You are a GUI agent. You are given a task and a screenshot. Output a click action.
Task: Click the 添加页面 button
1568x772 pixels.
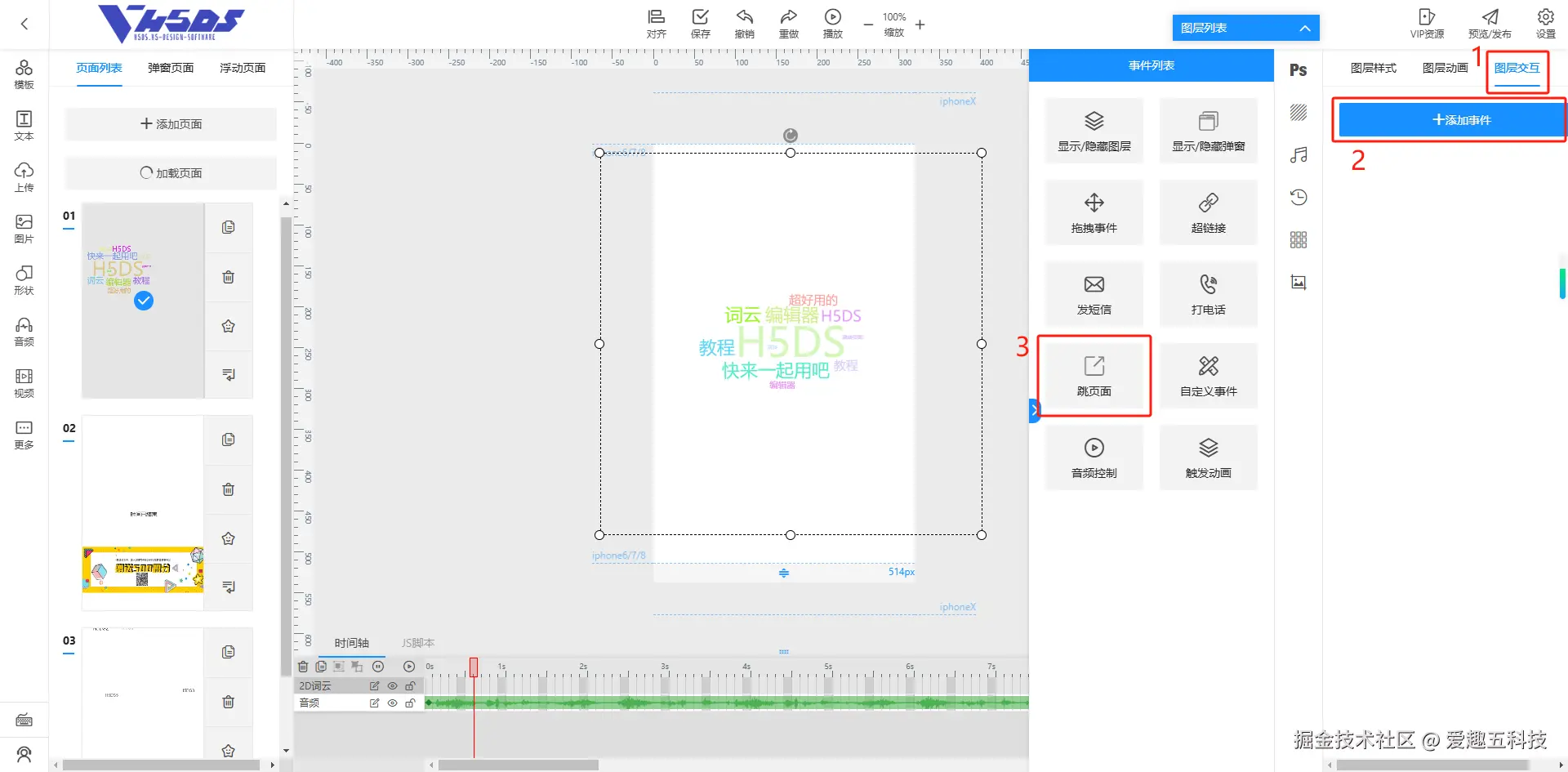point(171,124)
